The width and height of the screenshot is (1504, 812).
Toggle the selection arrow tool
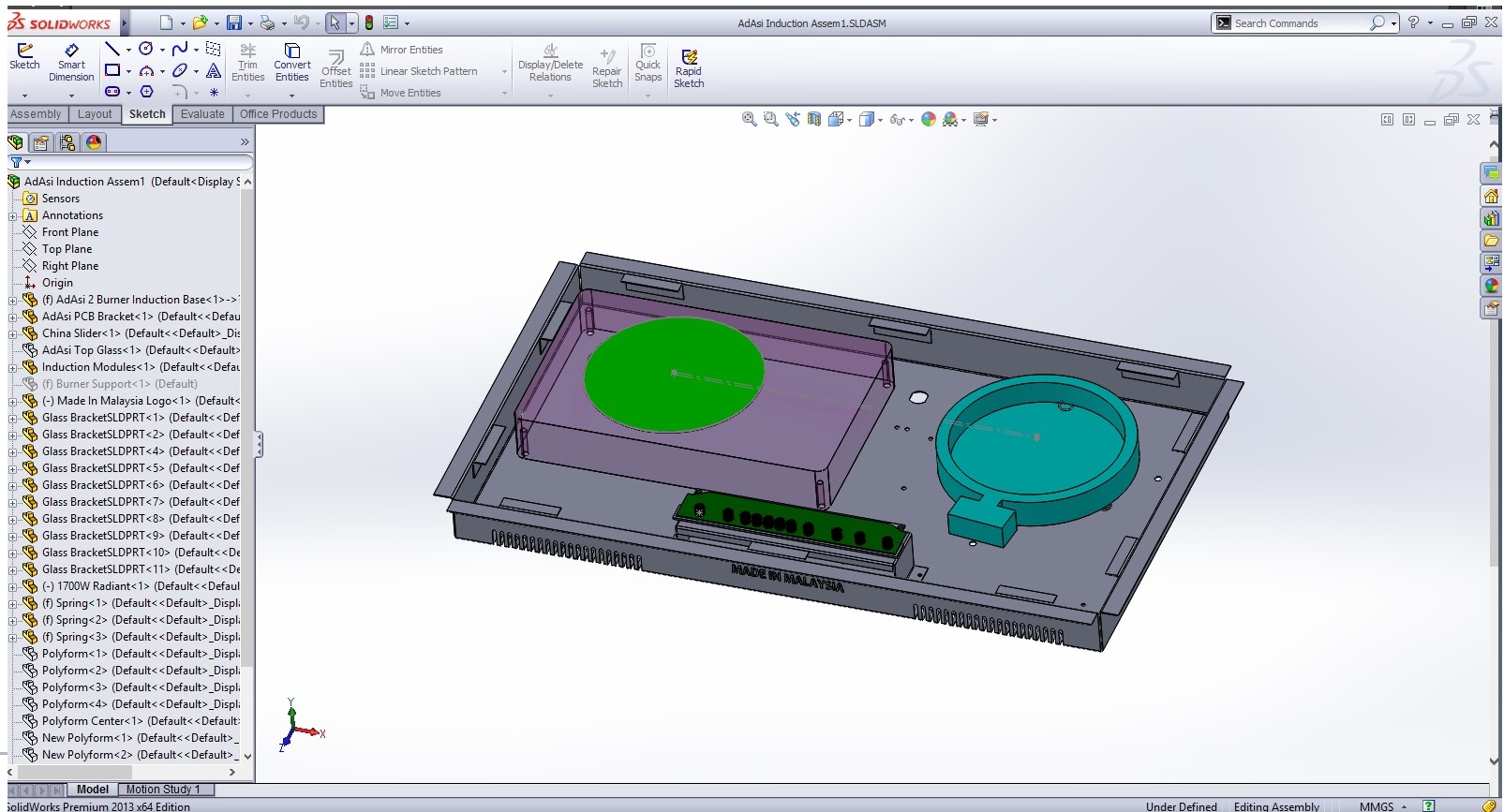(x=335, y=22)
